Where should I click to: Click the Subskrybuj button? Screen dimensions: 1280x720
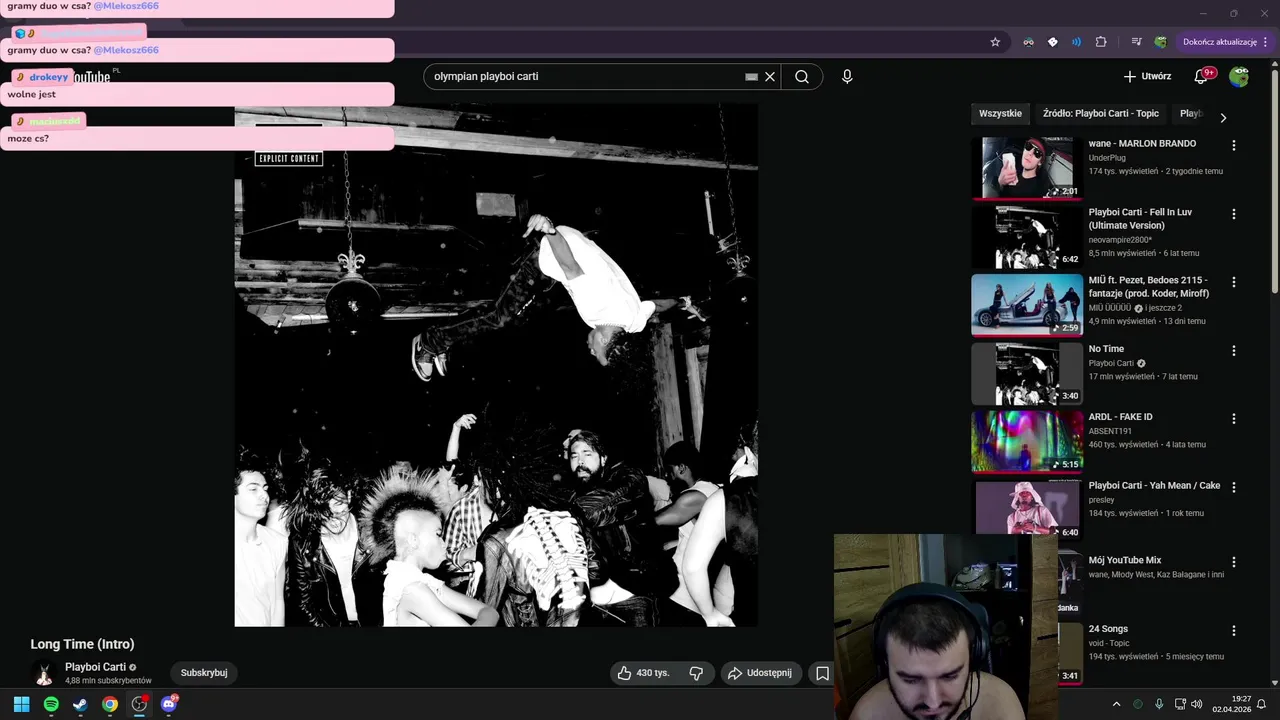click(204, 673)
